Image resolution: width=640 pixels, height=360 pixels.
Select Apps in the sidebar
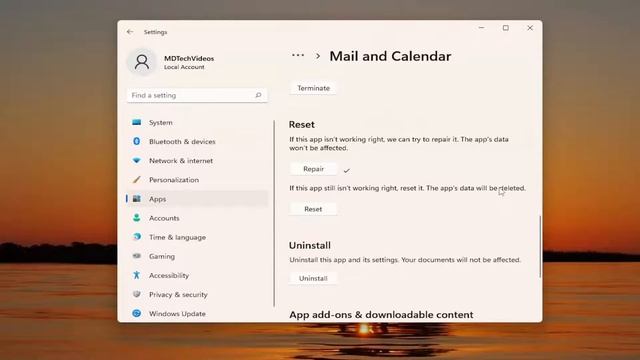click(198, 199)
